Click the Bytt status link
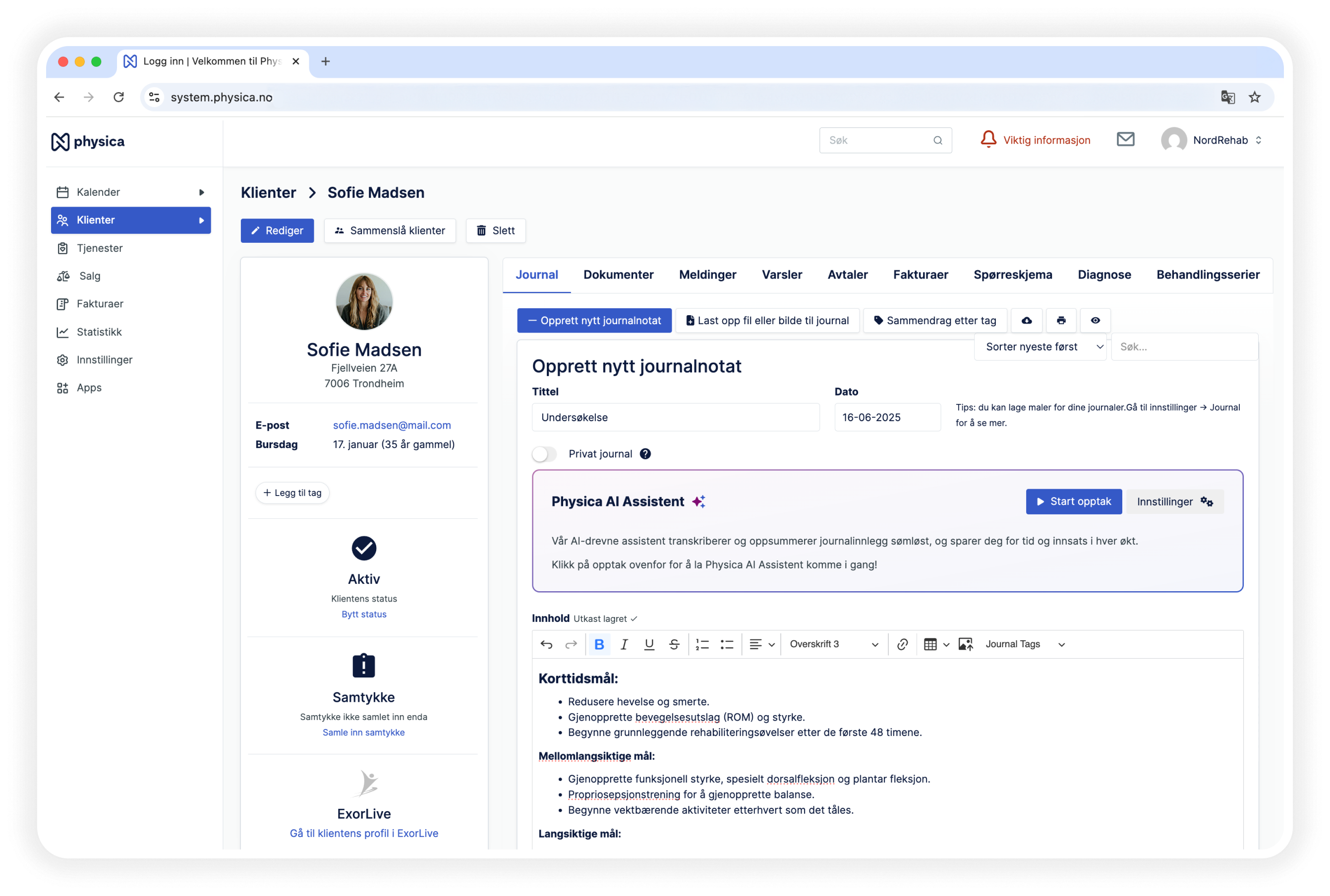The width and height of the screenshot is (1330, 896). 363,615
